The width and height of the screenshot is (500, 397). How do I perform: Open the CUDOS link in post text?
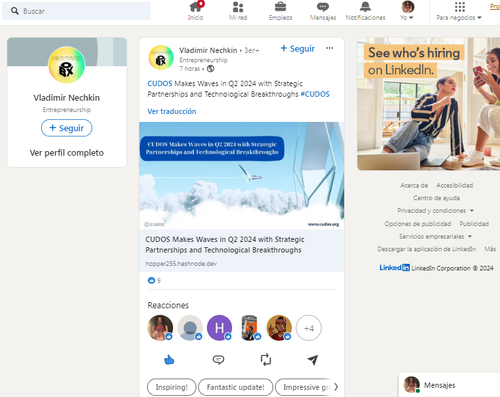click(x=160, y=83)
